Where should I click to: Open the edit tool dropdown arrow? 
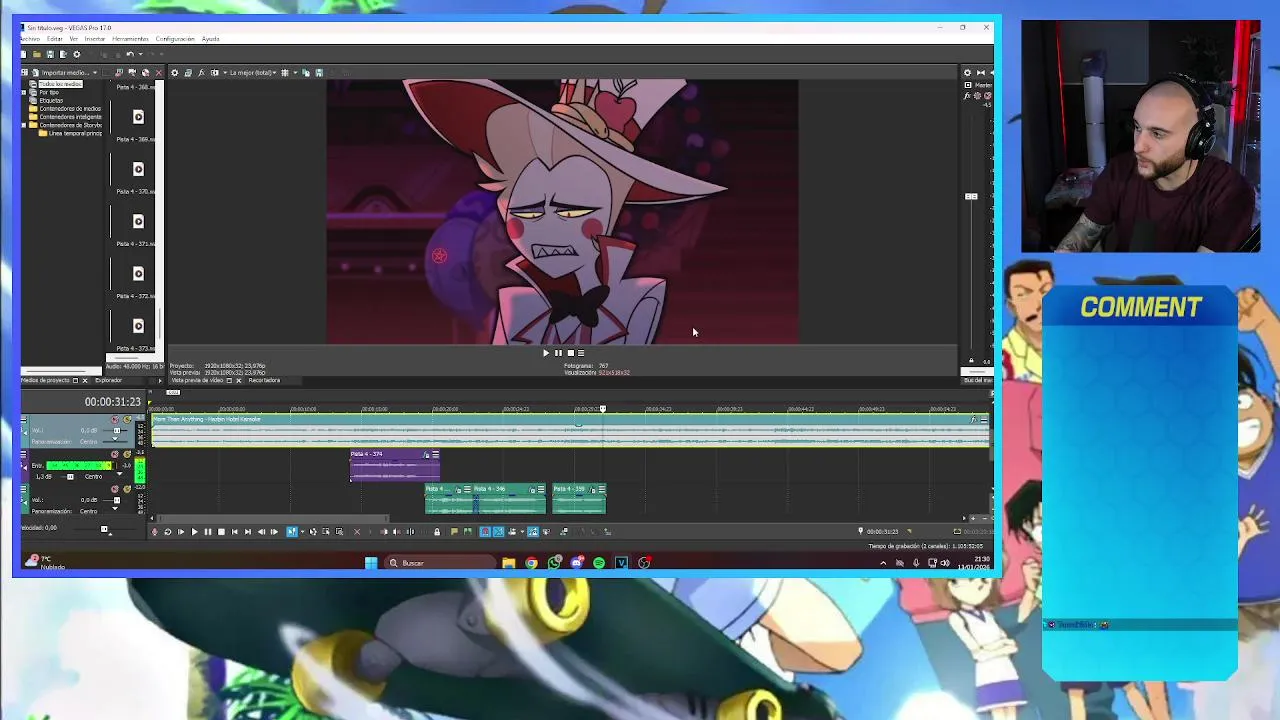point(302,532)
